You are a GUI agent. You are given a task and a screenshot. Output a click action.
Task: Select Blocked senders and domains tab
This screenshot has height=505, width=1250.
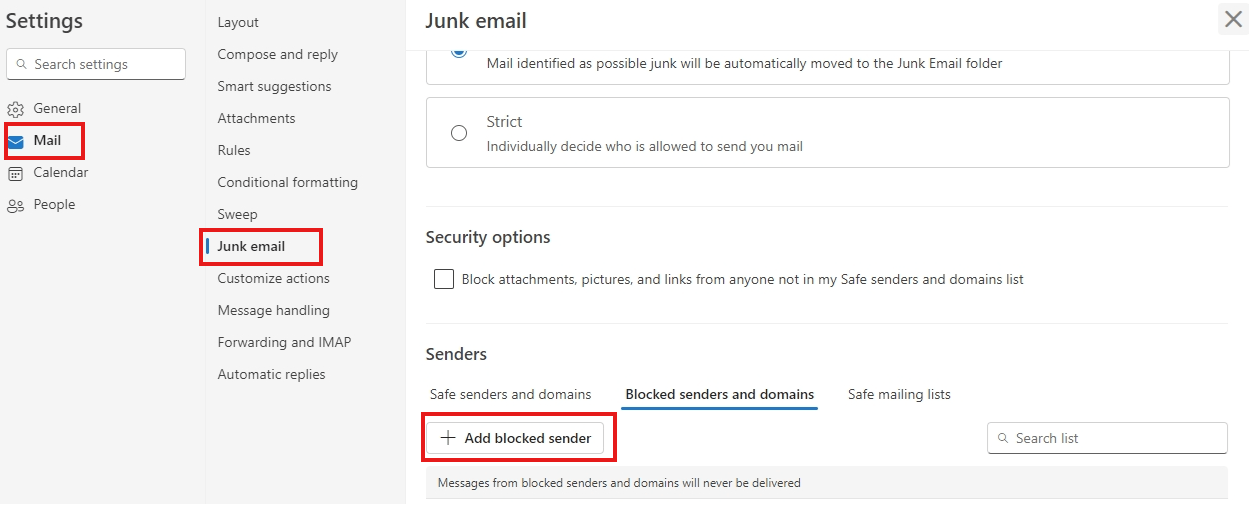pyautogui.click(x=719, y=394)
